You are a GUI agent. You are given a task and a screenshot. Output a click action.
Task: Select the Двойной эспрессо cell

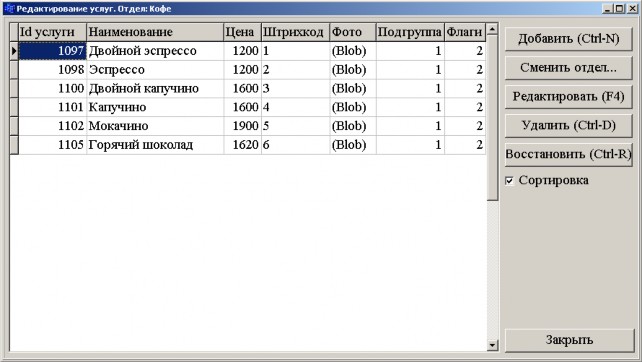pyautogui.click(x=155, y=51)
